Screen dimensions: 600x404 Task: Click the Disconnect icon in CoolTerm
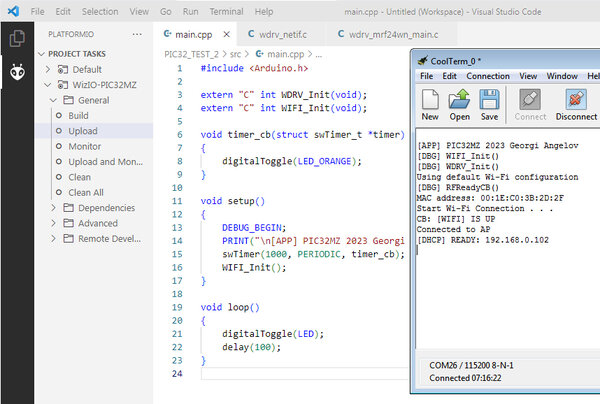pyautogui.click(x=576, y=99)
